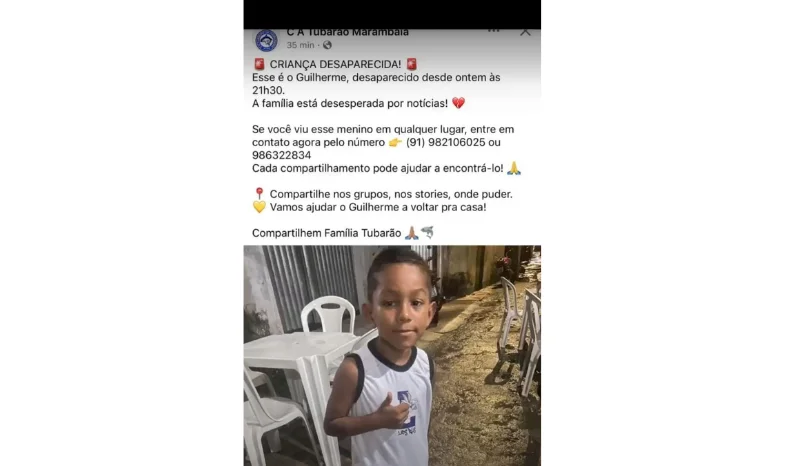The height and width of the screenshot is (466, 800).
Task: Open the 35 min post timestamp
Action: pos(300,45)
